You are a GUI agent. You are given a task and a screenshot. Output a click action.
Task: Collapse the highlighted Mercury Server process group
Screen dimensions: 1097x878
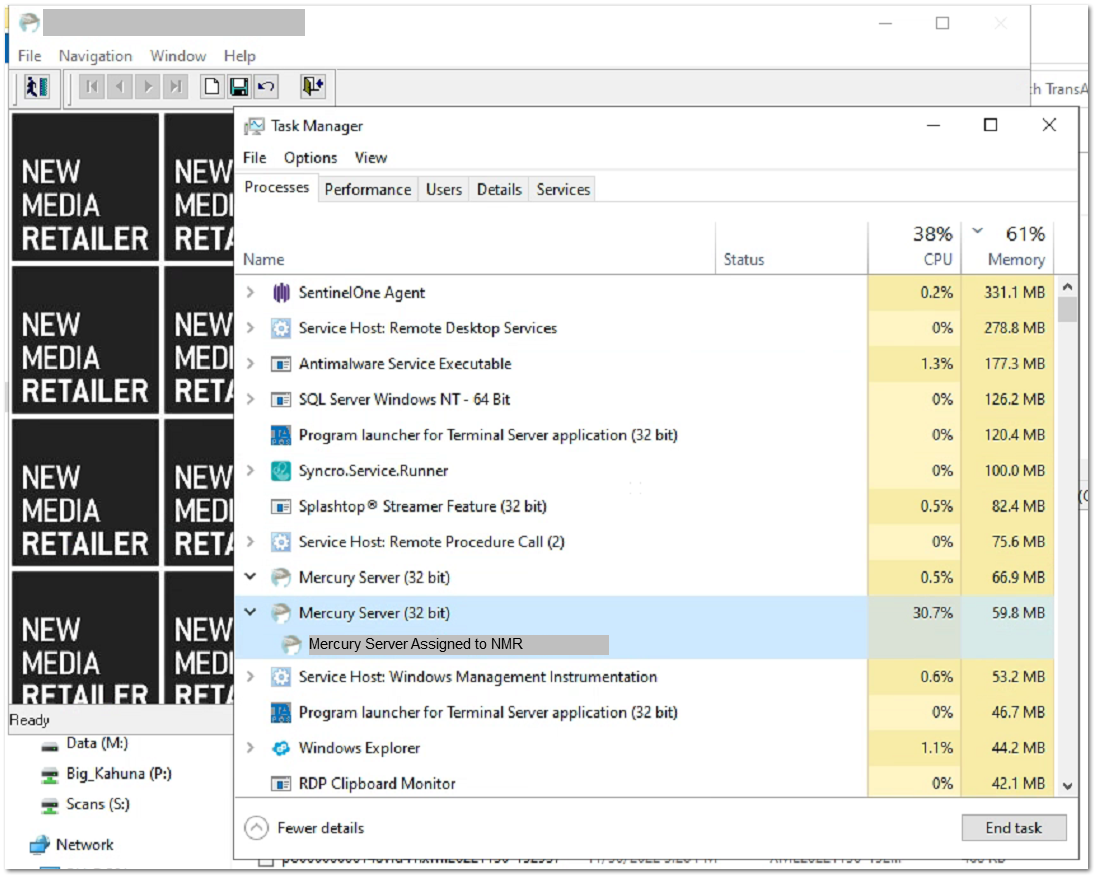251,613
